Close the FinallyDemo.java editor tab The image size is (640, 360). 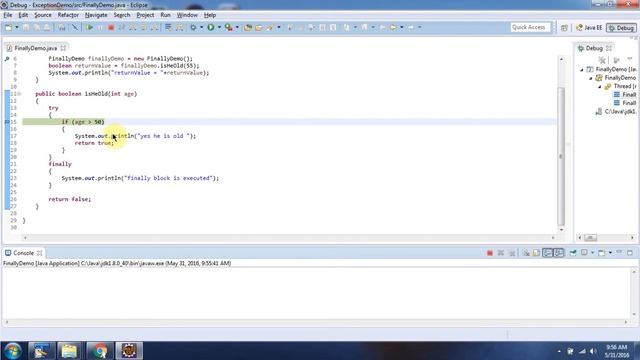click(63, 48)
